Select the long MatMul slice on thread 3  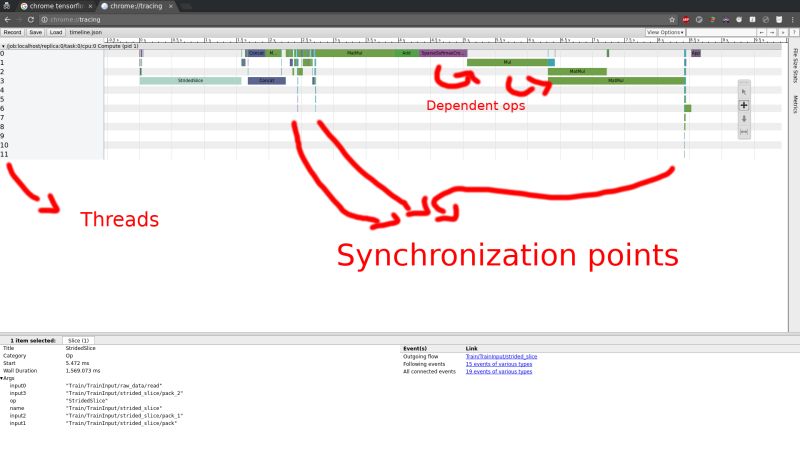point(616,81)
